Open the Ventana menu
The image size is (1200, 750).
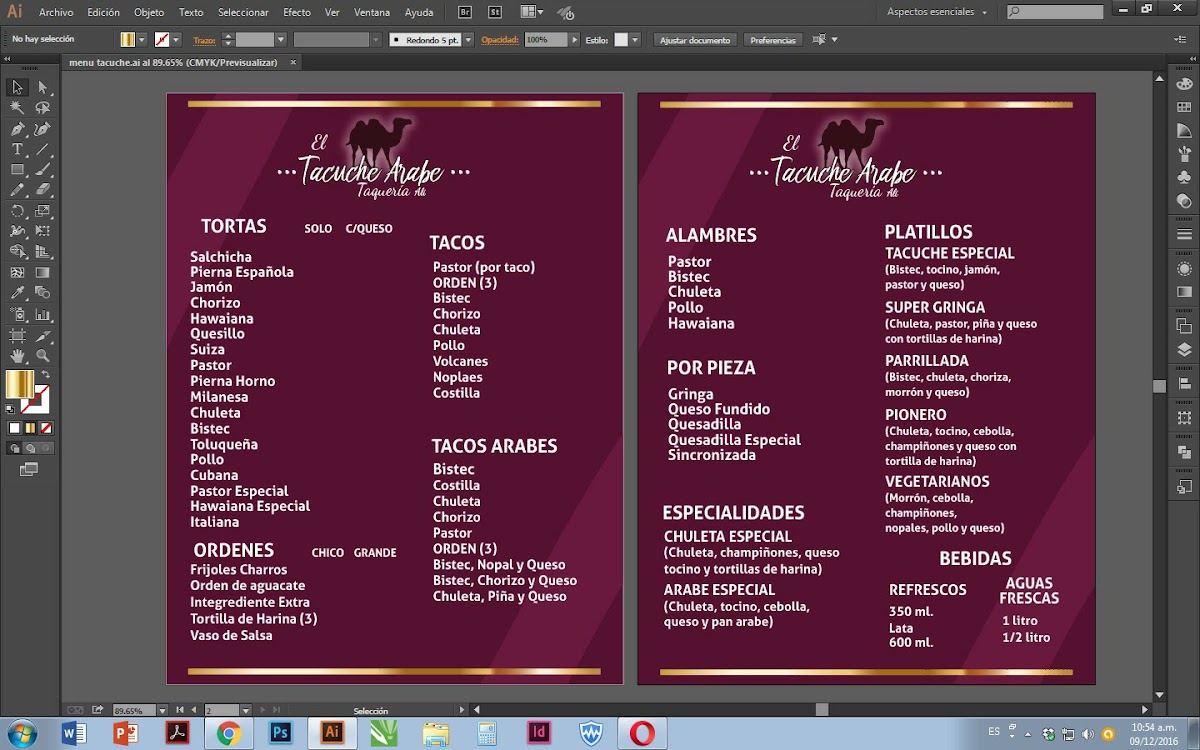[372, 13]
